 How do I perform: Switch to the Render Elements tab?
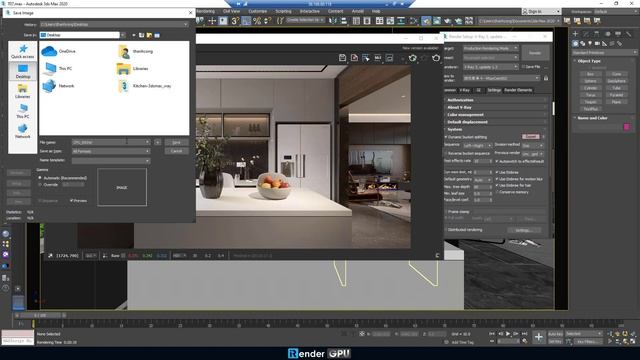518,90
